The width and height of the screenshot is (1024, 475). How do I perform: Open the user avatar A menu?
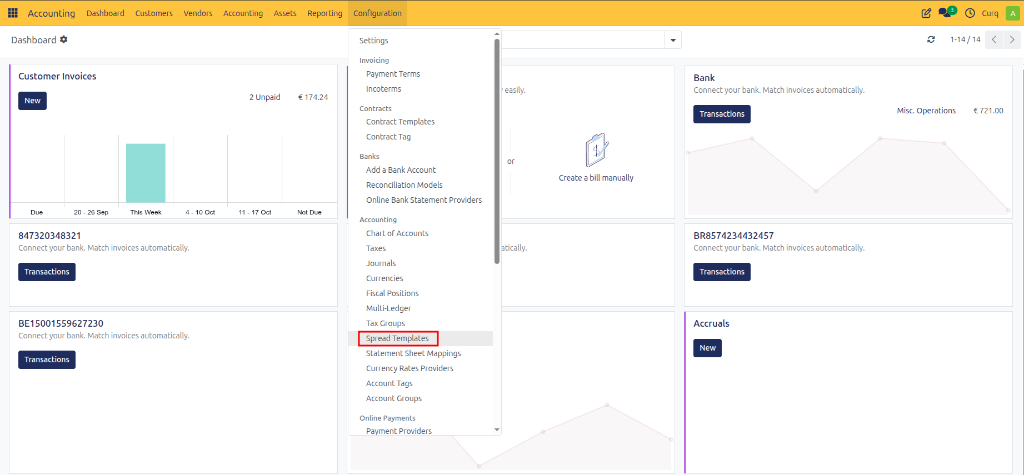coord(1013,13)
